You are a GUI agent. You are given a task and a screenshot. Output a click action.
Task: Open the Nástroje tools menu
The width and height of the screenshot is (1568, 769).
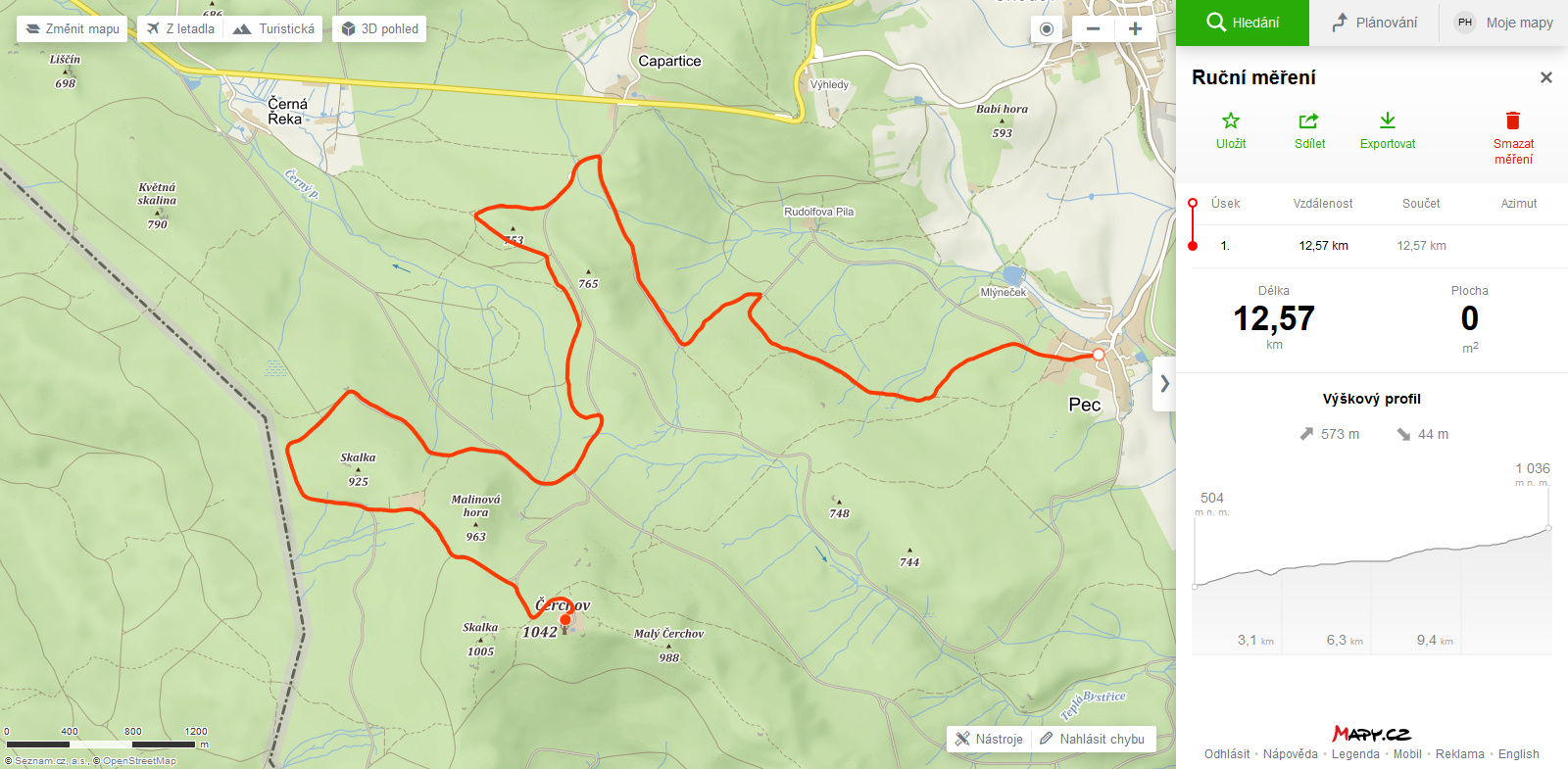pos(989,739)
